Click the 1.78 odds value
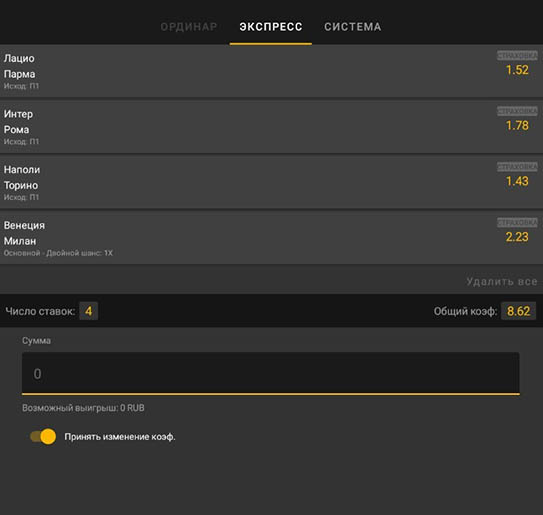543x515 pixels. (x=517, y=126)
